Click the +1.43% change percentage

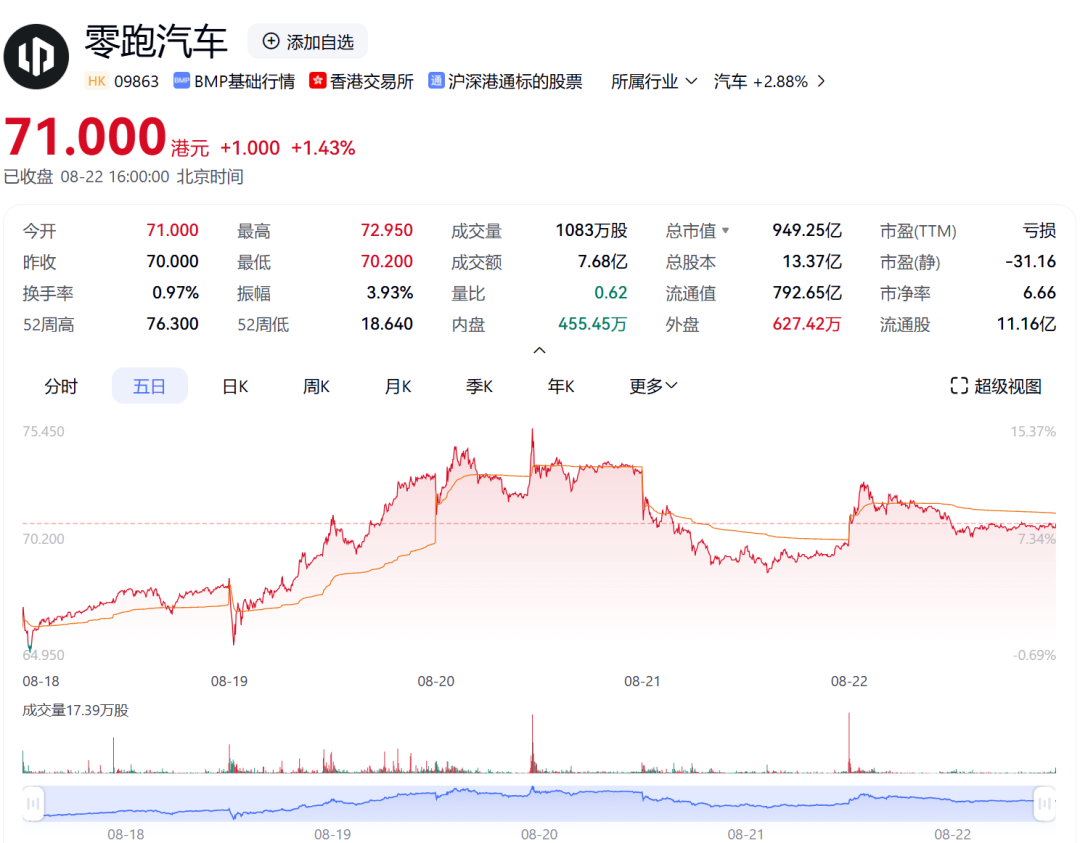tap(323, 148)
